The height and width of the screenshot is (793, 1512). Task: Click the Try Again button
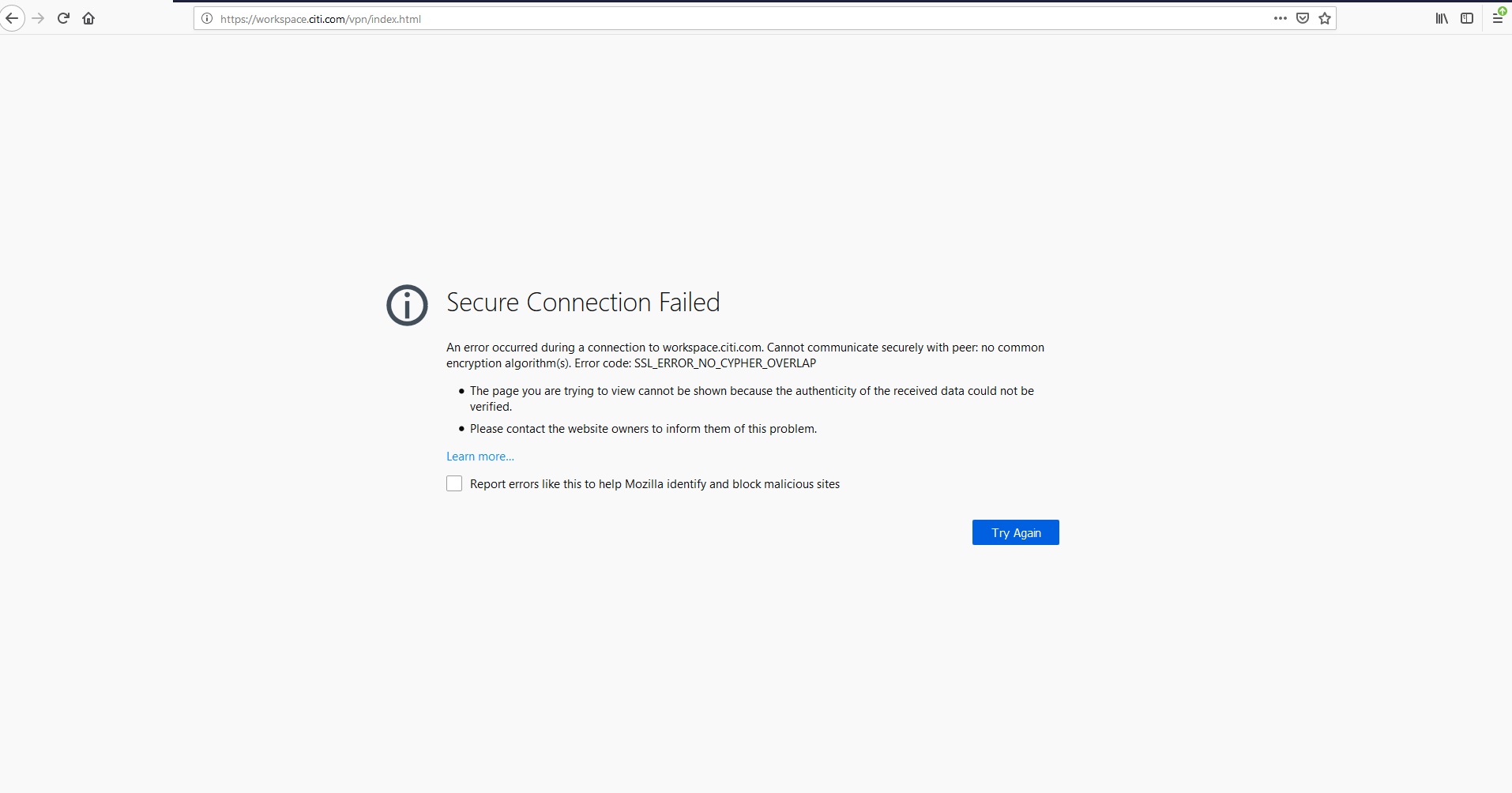tap(1015, 532)
